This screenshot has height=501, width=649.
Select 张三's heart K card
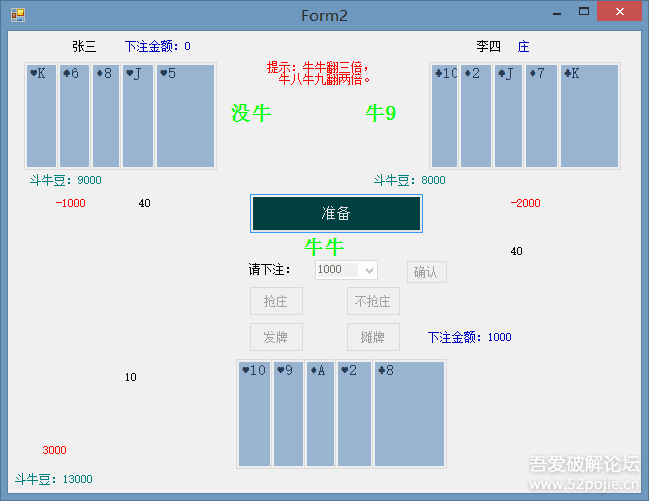41,116
